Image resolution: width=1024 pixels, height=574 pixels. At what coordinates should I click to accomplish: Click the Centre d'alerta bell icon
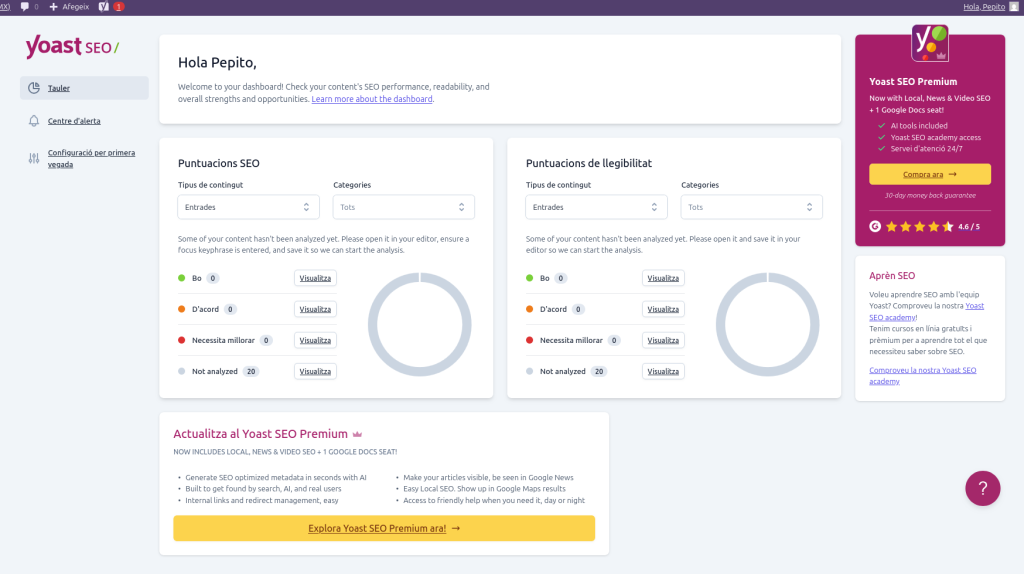(x=34, y=121)
